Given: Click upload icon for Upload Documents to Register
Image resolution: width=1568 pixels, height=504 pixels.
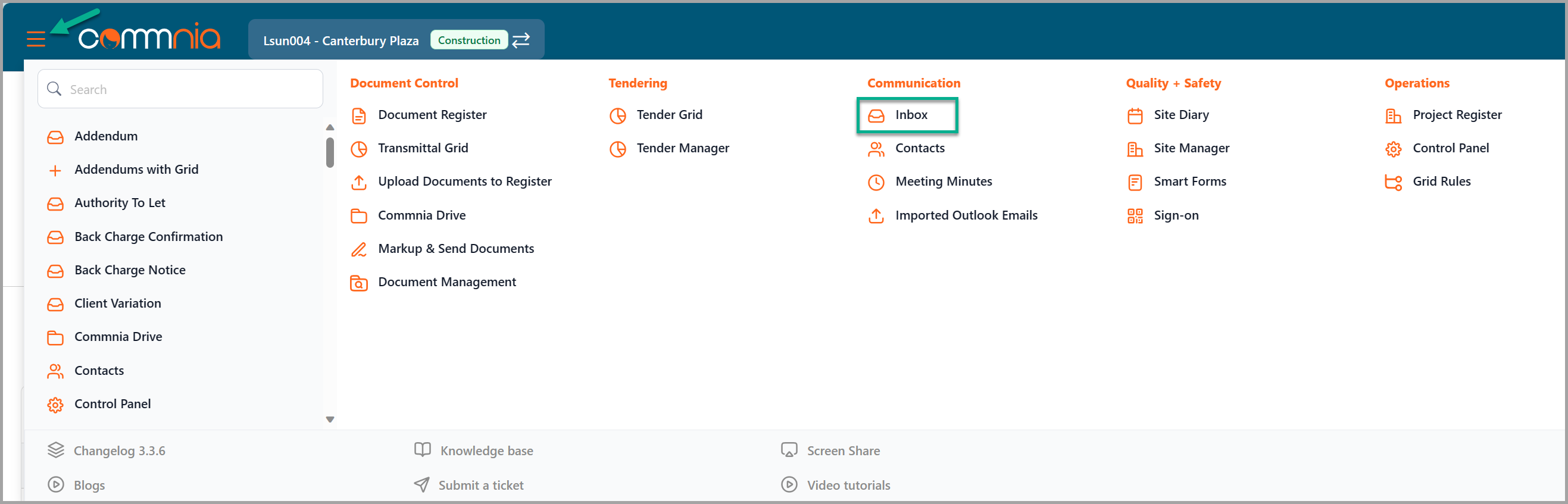Looking at the screenshot, I should click(x=359, y=183).
